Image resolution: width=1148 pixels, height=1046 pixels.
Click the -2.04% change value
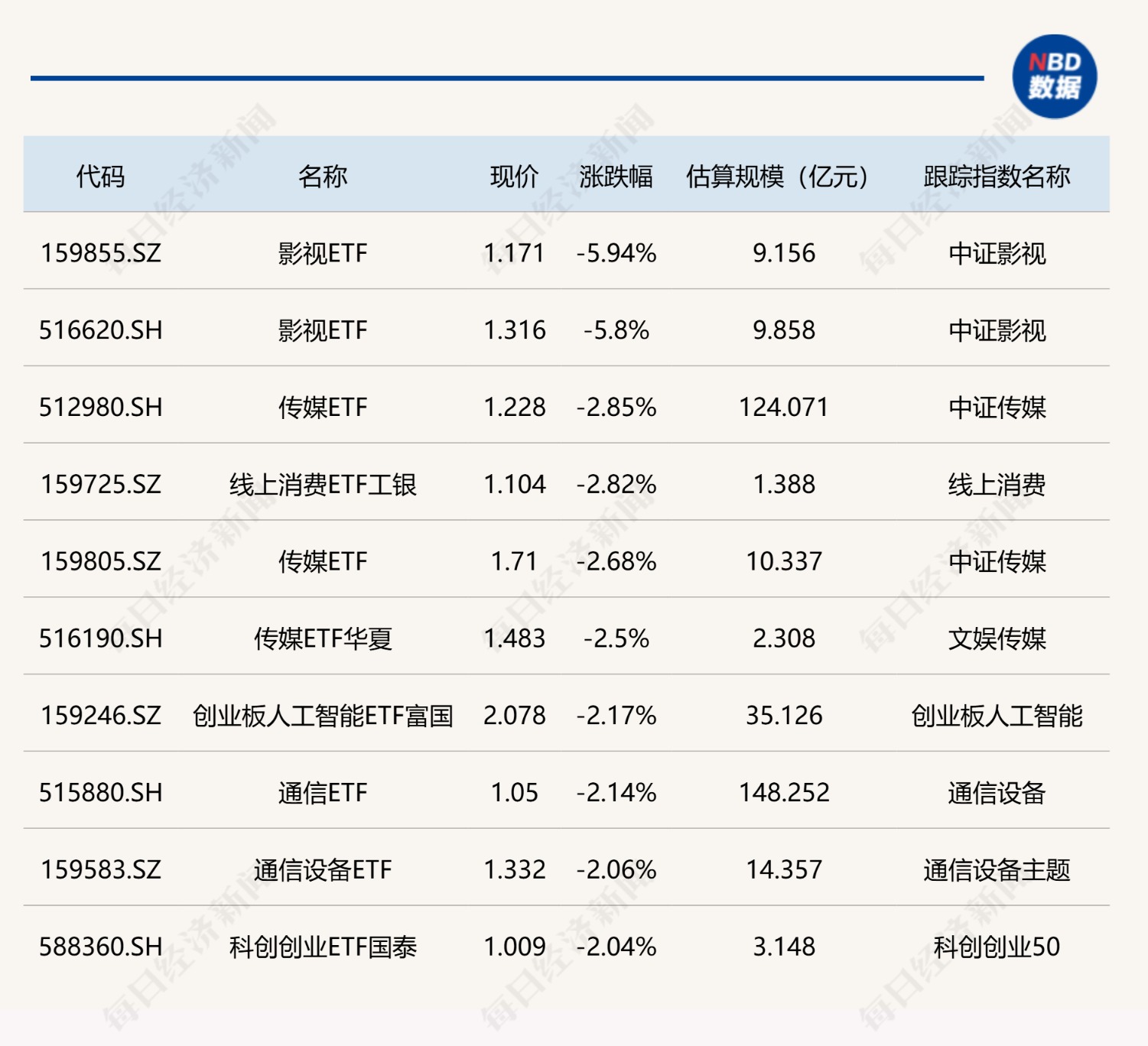pyautogui.click(x=616, y=947)
